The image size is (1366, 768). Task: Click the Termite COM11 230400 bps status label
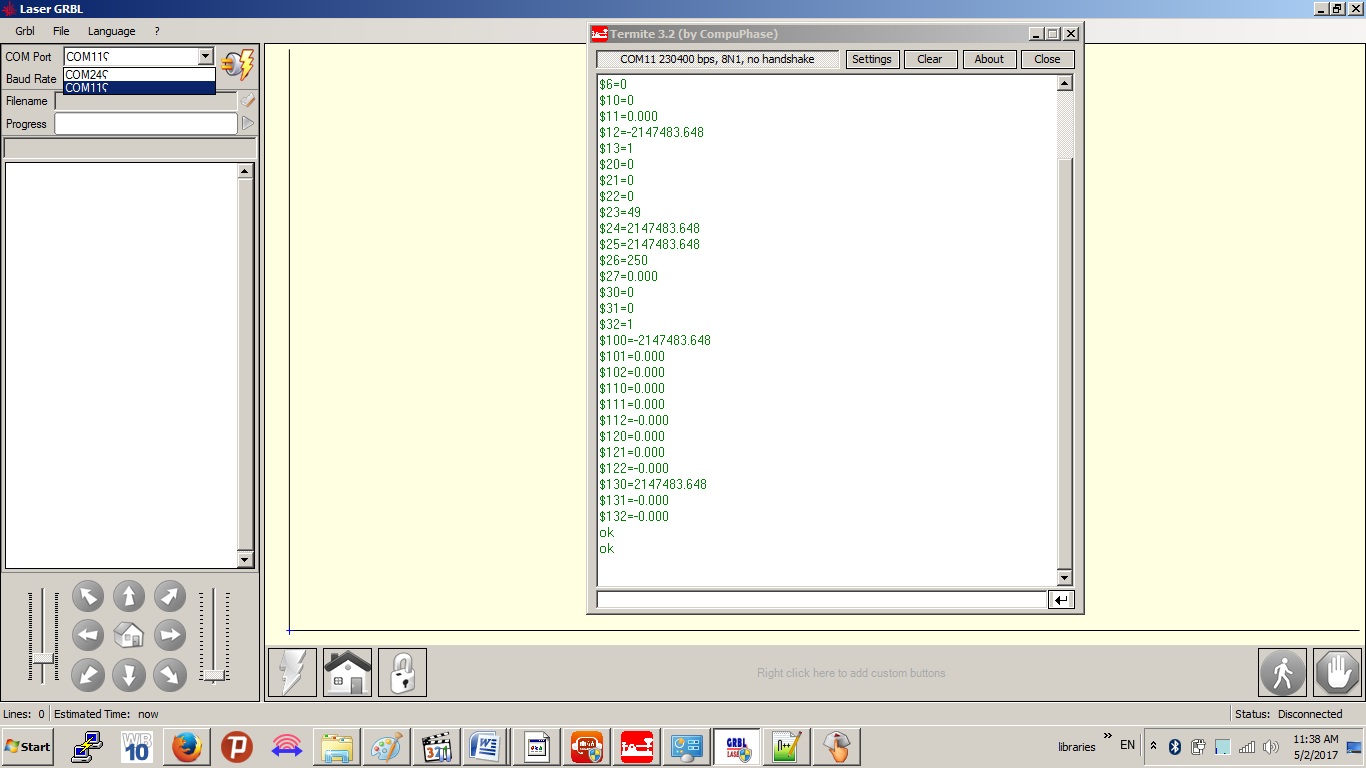[x=717, y=59]
